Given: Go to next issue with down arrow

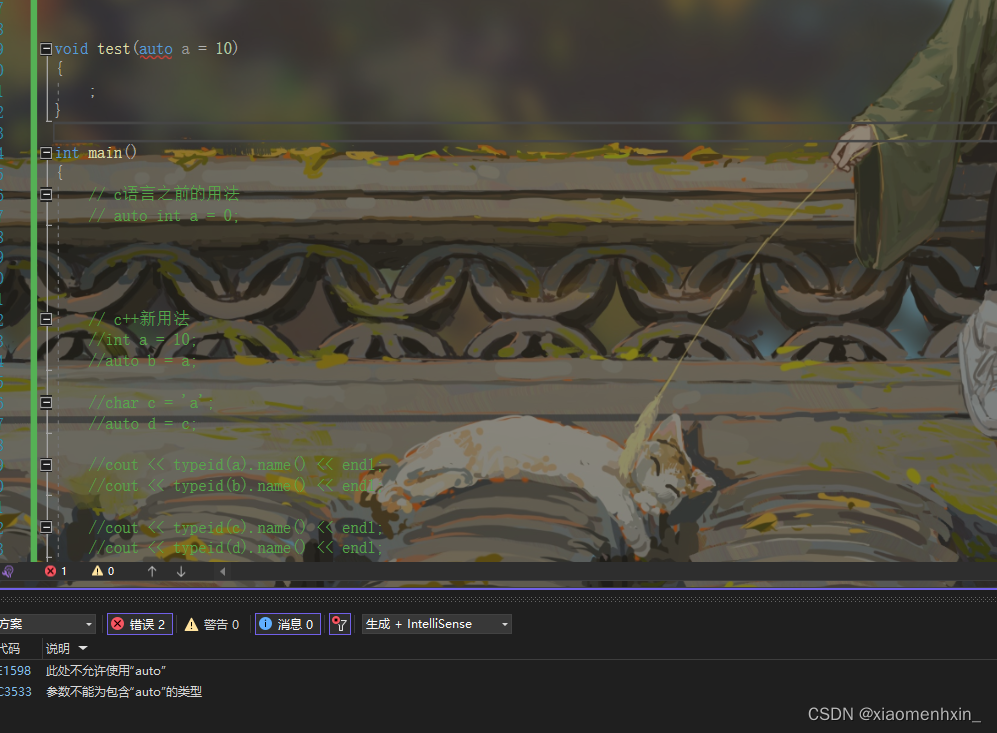Looking at the screenshot, I should (x=181, y=571).
